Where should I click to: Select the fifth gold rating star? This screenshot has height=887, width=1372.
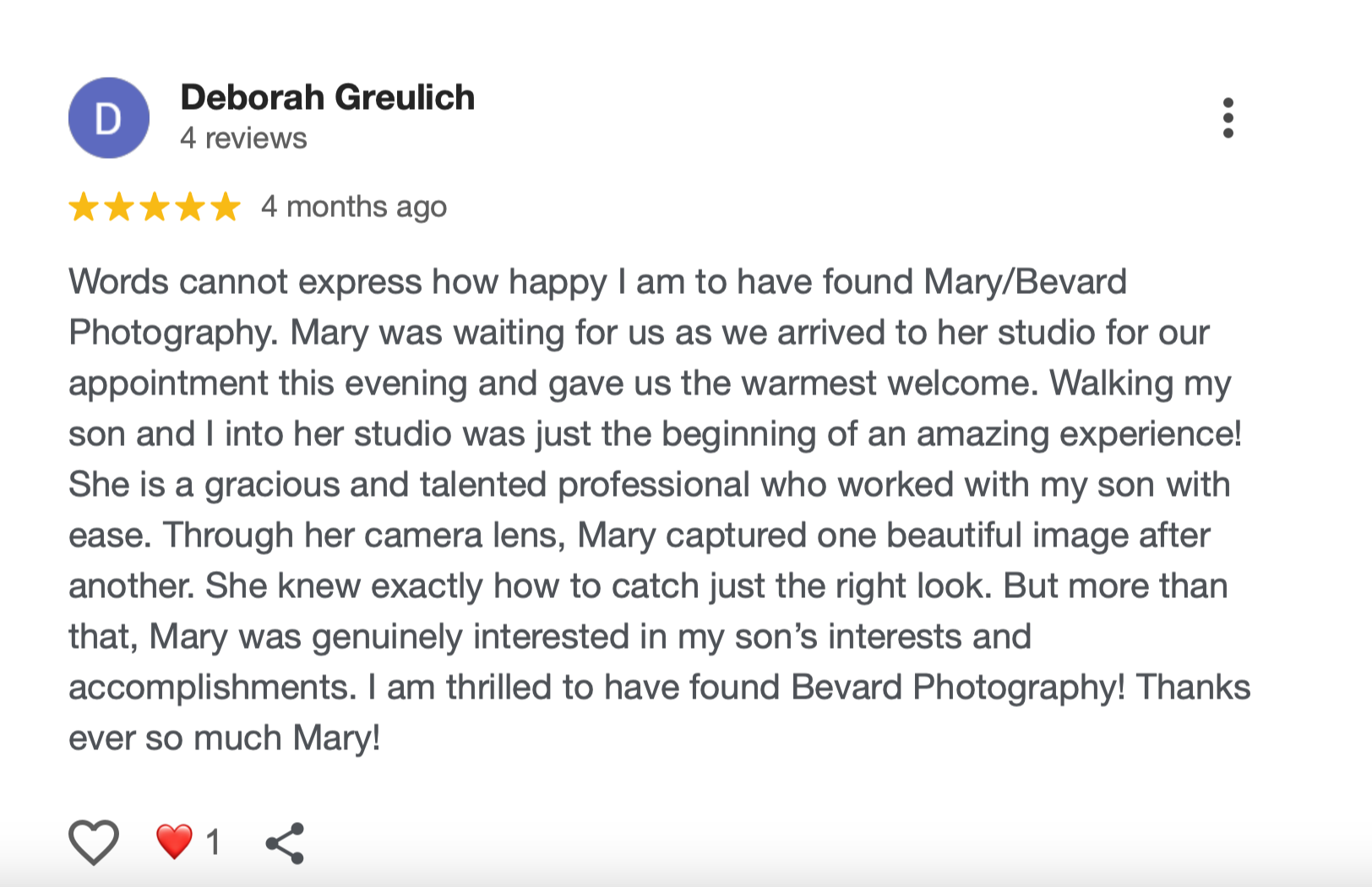coord(226,207)
